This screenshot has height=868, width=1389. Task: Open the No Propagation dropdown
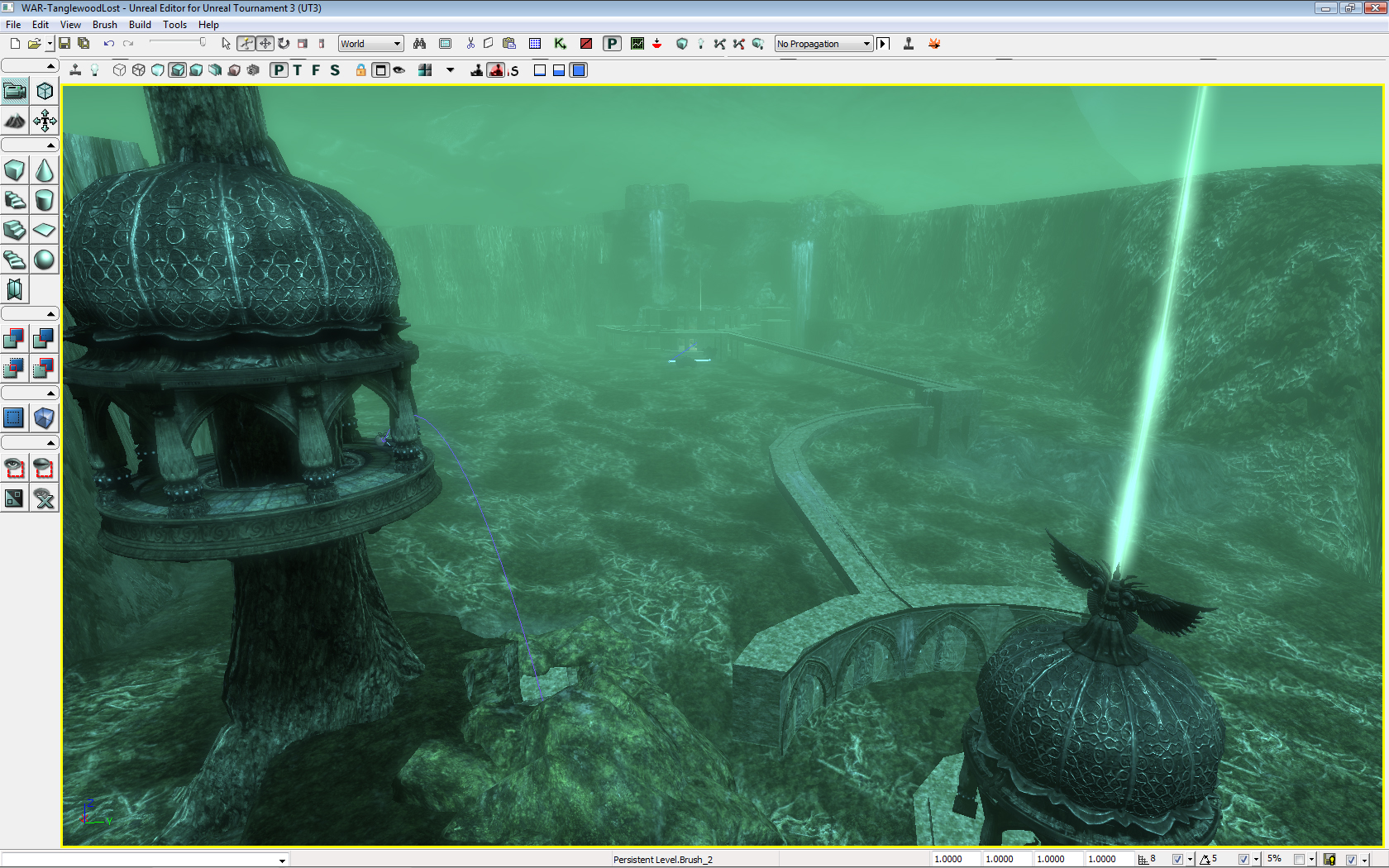[823, 44]
